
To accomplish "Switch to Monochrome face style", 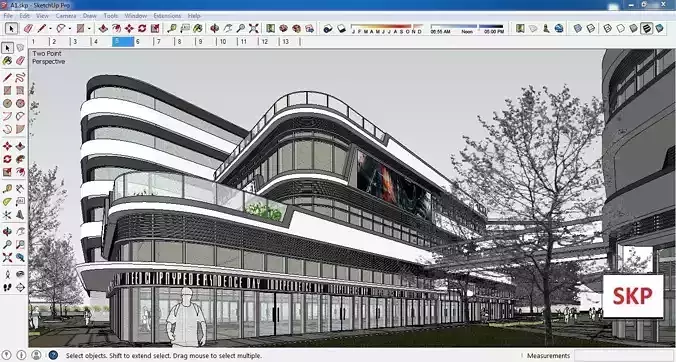I will click(659, 28).
